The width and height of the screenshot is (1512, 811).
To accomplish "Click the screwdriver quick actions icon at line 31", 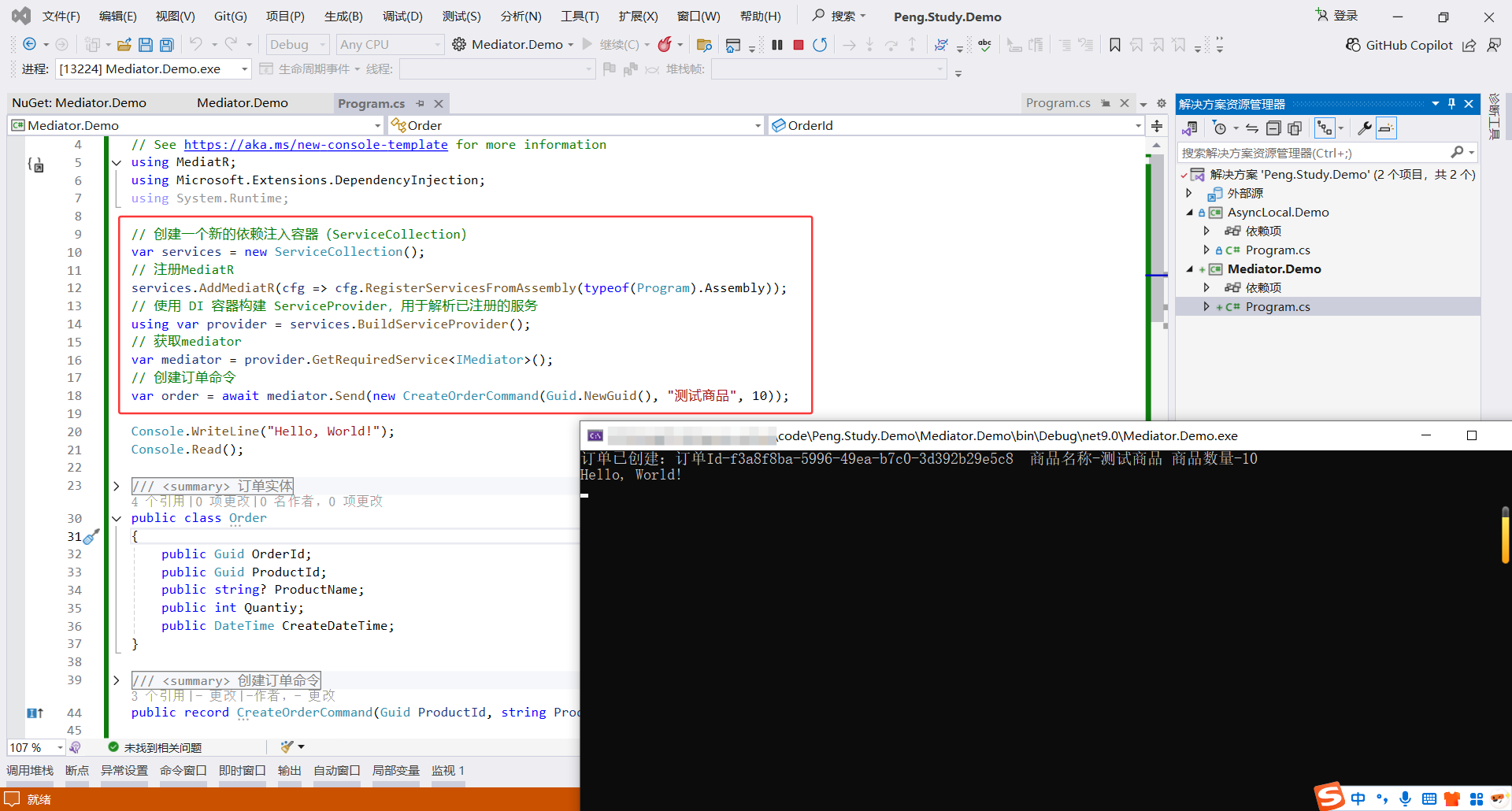I will pyautogui.click(x=91, y=537).
